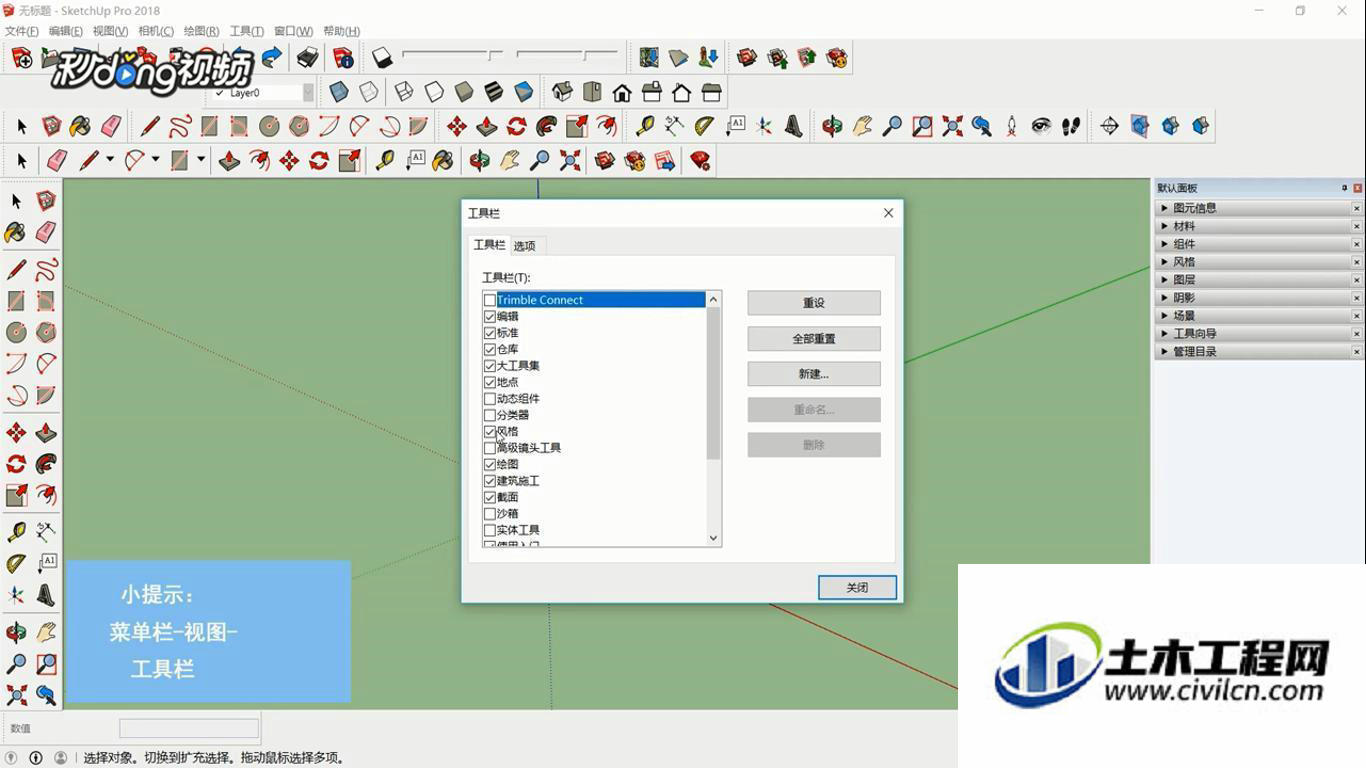Select the Offset tool in left toolbar

[x=46, y=496]
